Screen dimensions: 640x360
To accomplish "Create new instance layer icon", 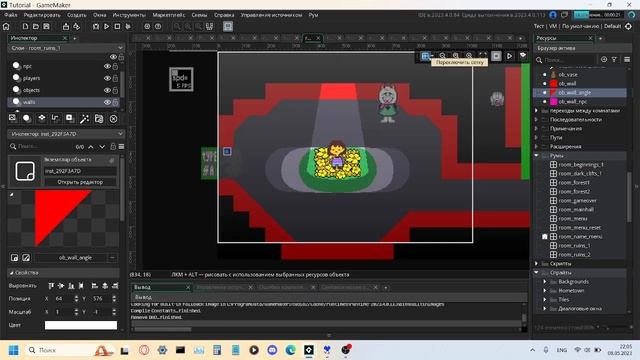I will (27, 118).
